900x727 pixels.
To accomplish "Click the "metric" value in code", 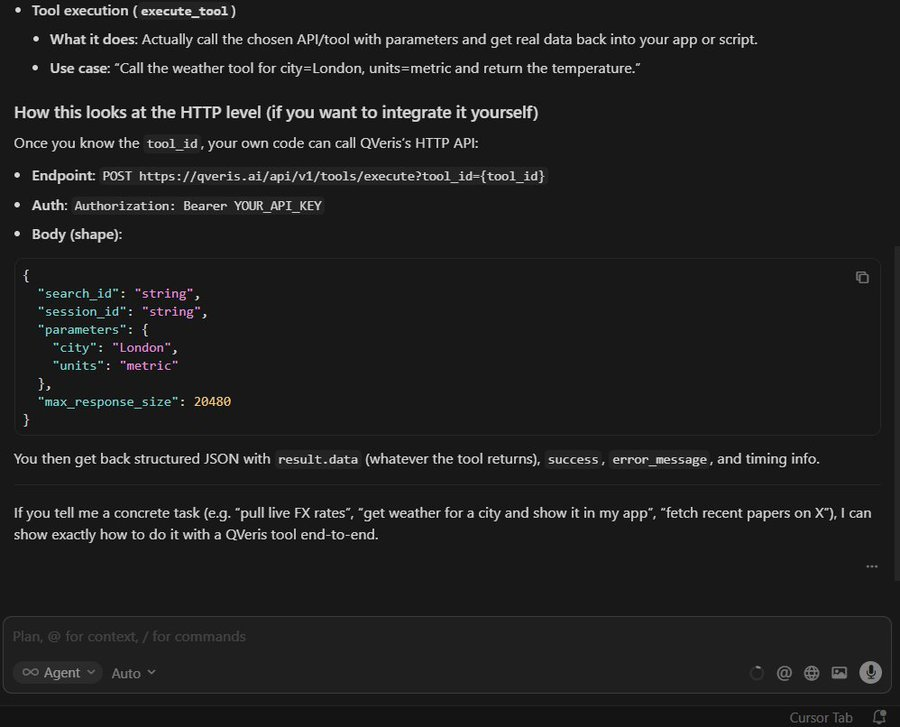I will click(x=149, y=366).
